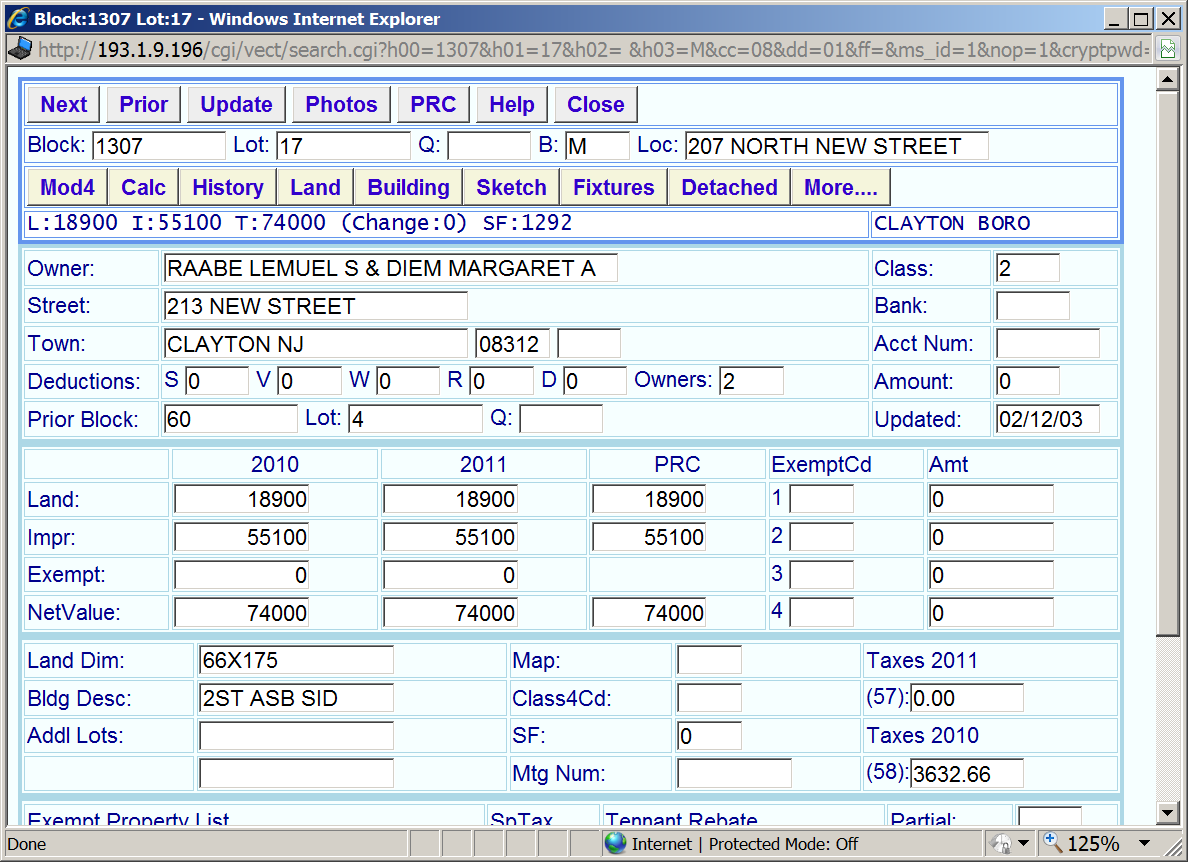Click the compatibility view icon in address bar
Image resolution: width=1188 pixels, height=862 pixels.
tap(1167, 49)
